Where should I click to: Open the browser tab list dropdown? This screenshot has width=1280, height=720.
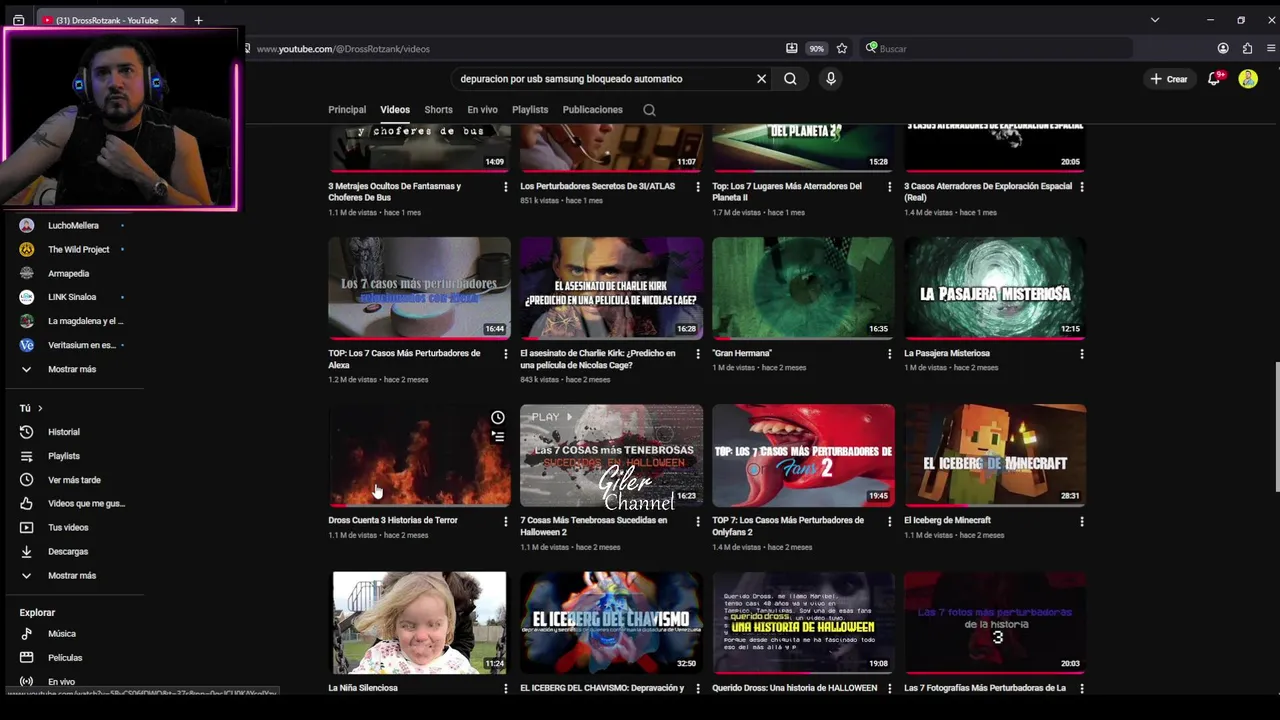(1155, 20)
